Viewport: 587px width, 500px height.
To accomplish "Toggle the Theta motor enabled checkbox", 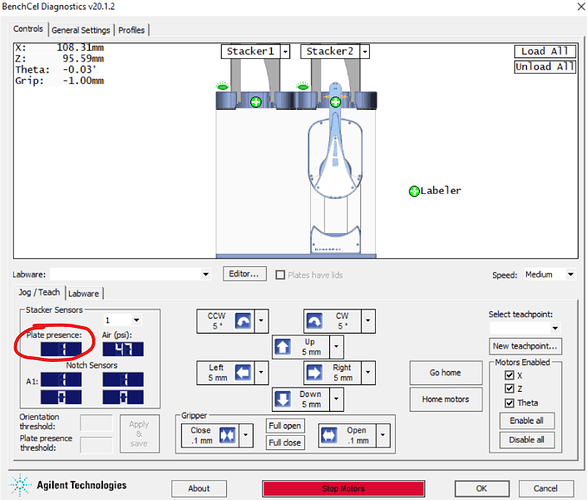I will click(509, 403).
